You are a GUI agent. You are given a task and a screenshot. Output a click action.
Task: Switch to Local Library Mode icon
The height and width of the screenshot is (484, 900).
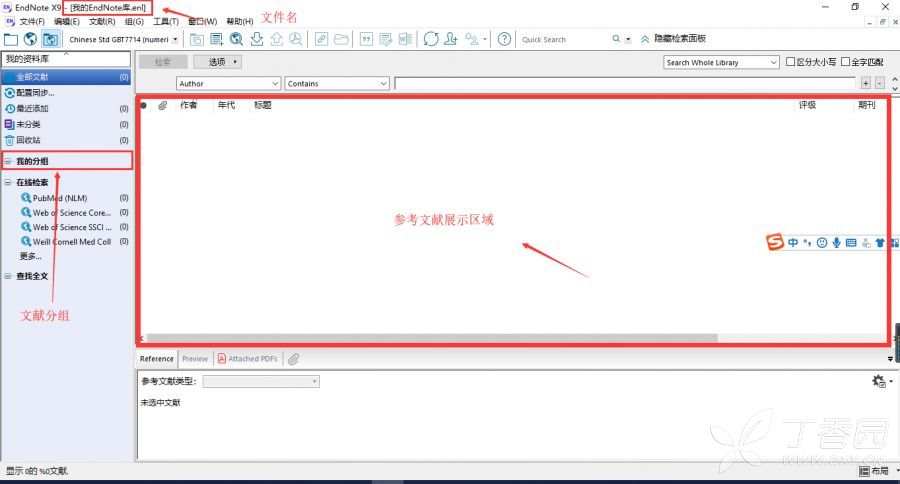click(11, 39)
